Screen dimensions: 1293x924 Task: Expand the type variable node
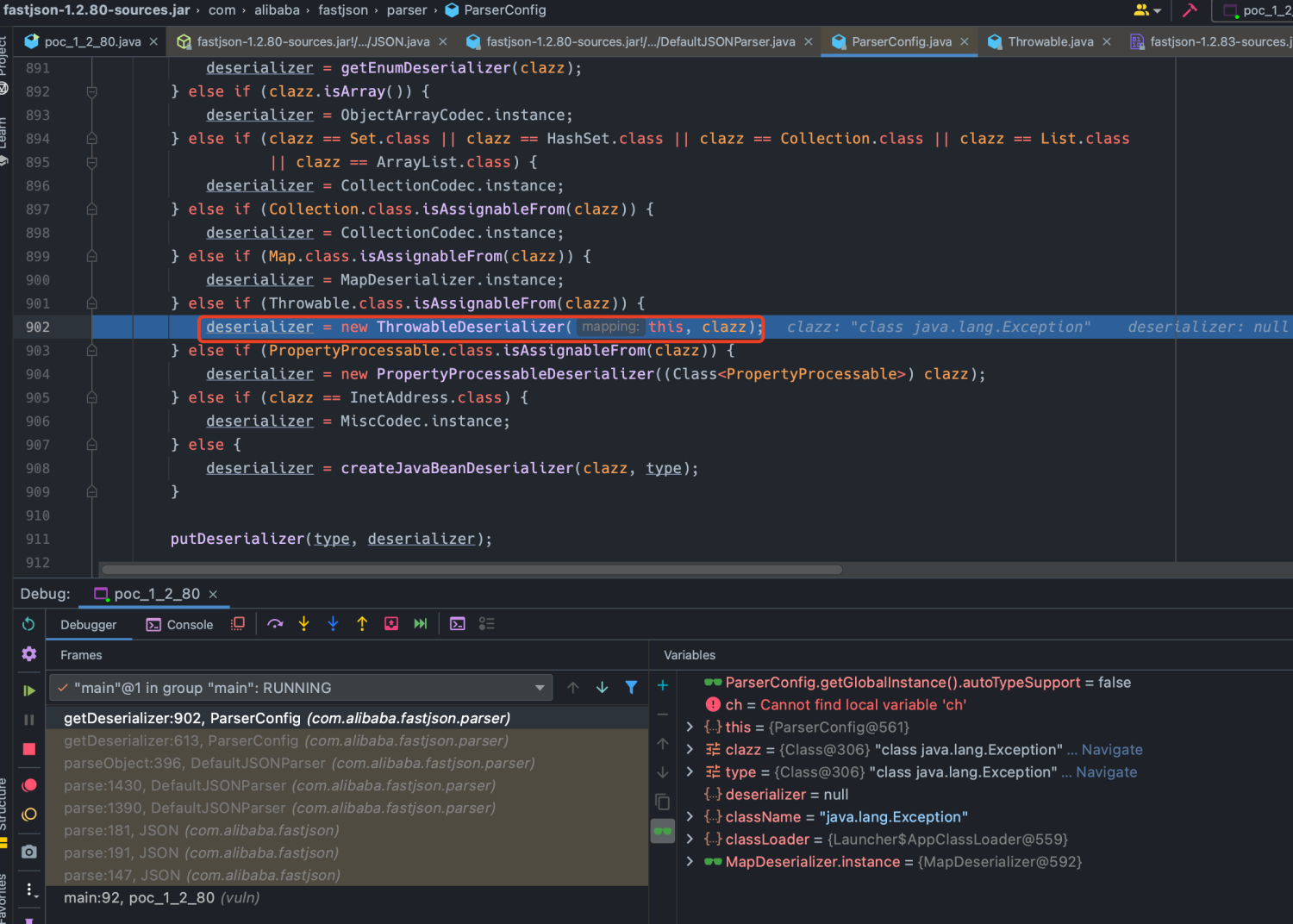(690, 772)
